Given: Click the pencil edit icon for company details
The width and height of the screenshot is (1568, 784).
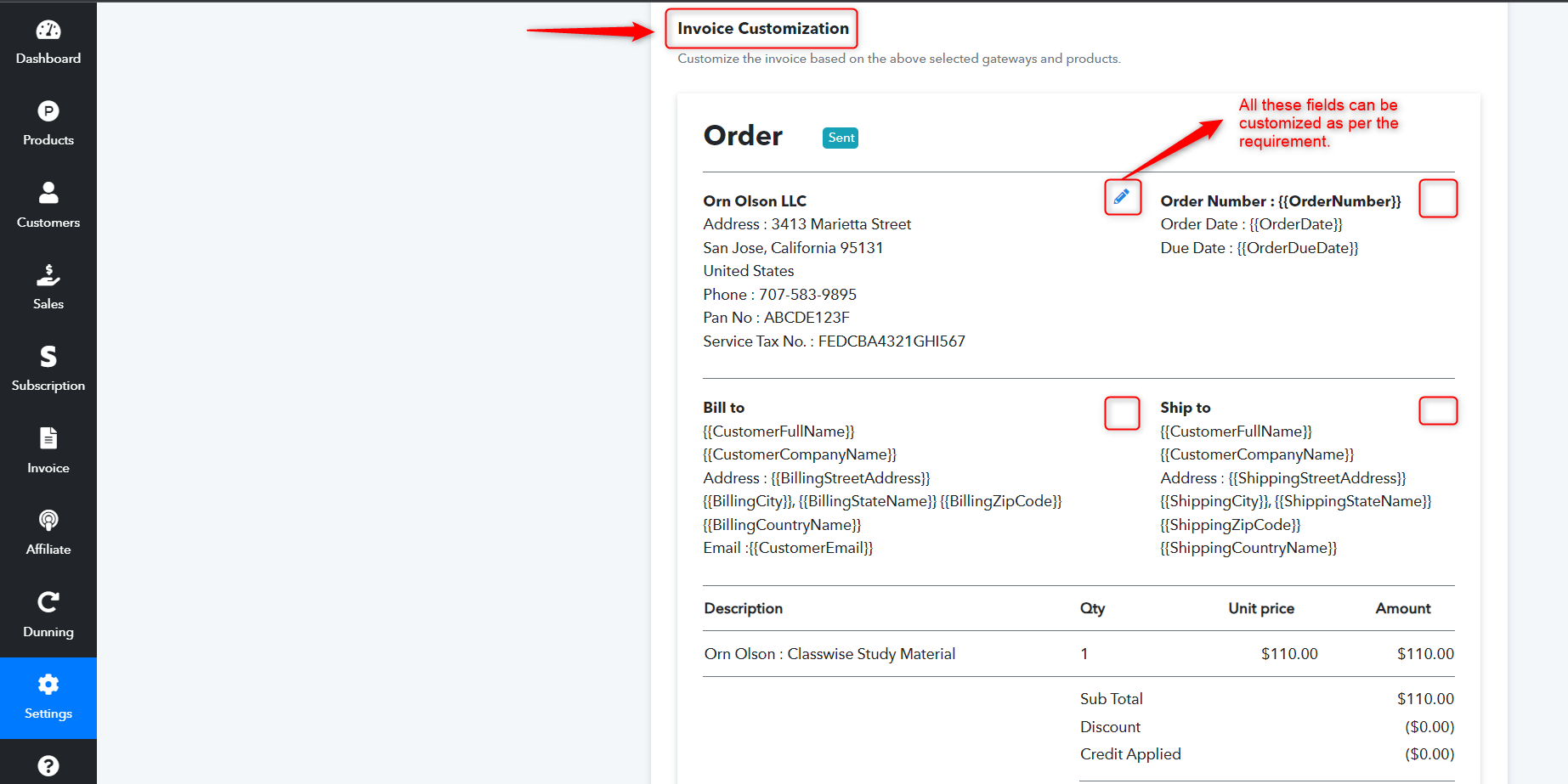Looking at the screenshot, I should (1122, 197).
